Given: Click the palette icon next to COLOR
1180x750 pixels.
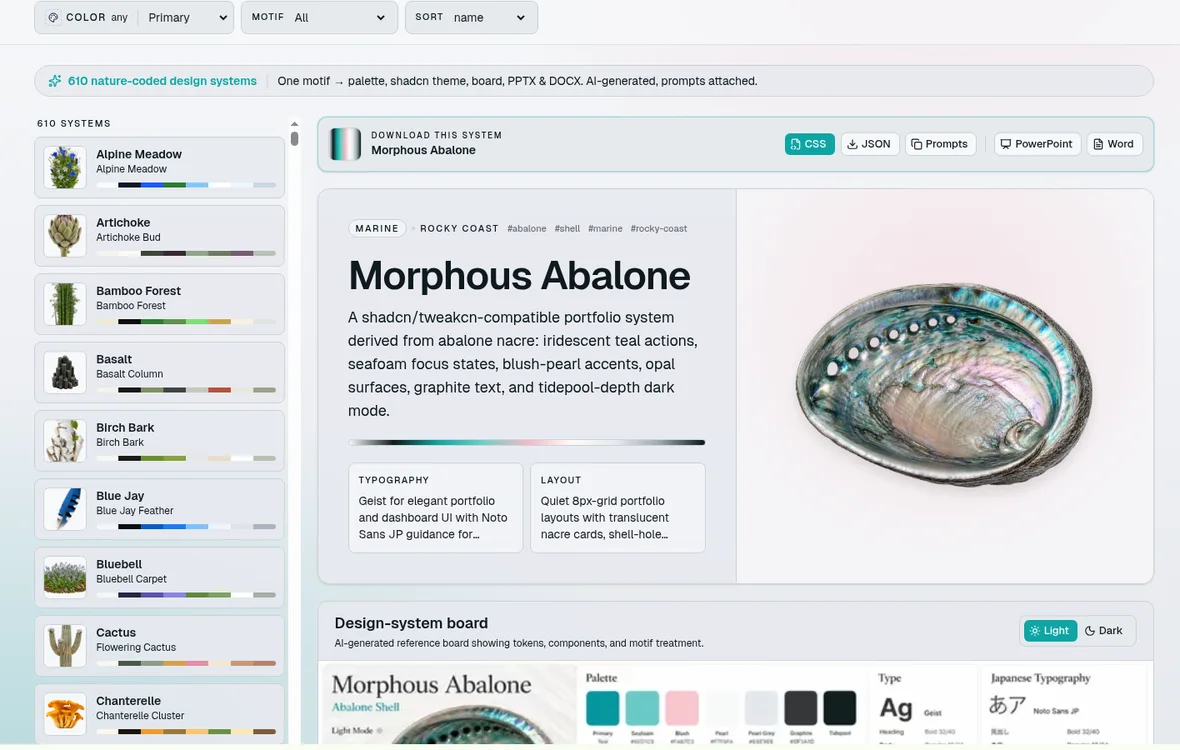Looking at the screenshot, I should click(x=53, y=17).
